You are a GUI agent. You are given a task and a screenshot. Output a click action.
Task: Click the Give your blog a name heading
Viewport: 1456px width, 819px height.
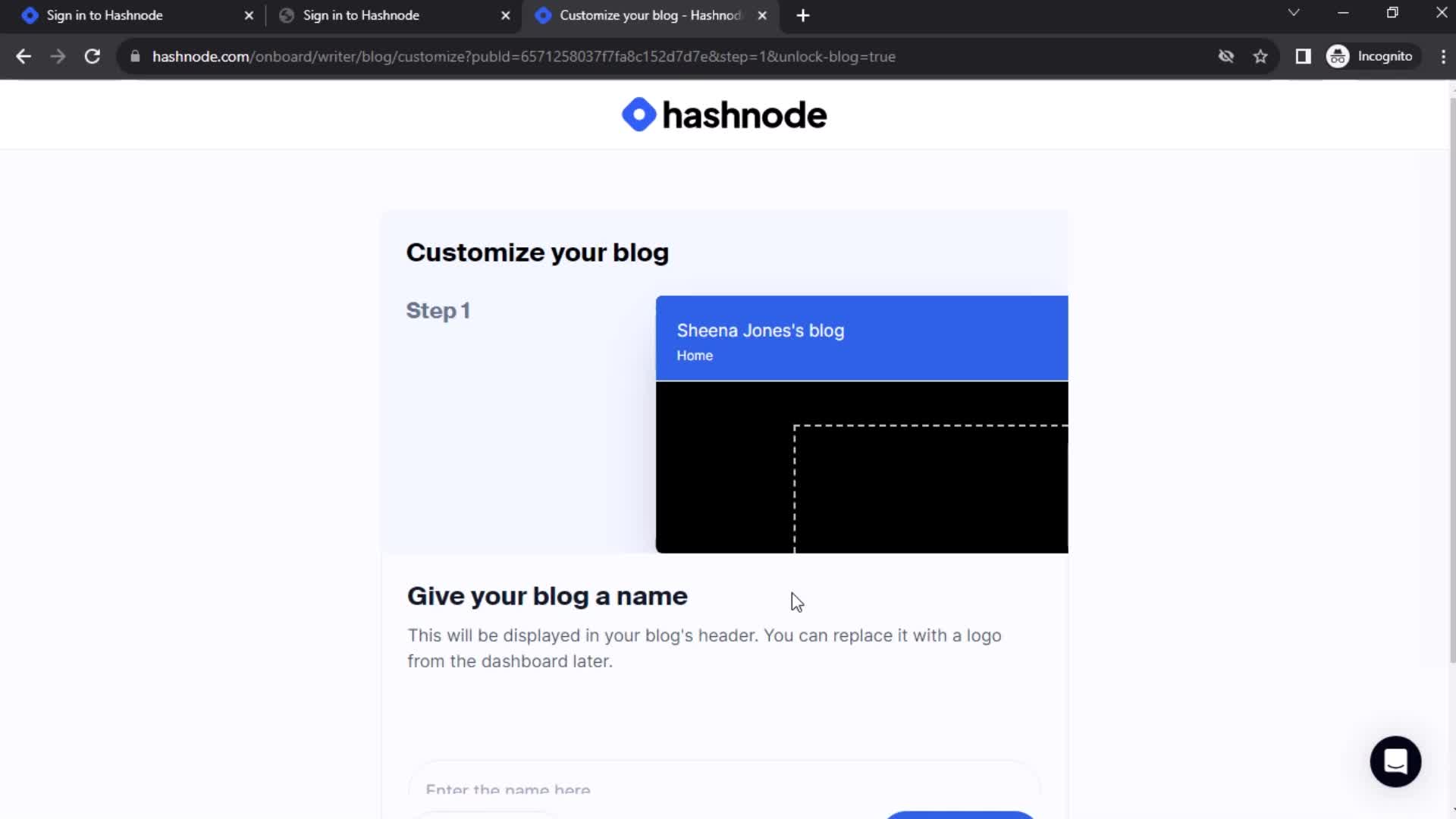[x=548, y=596]
